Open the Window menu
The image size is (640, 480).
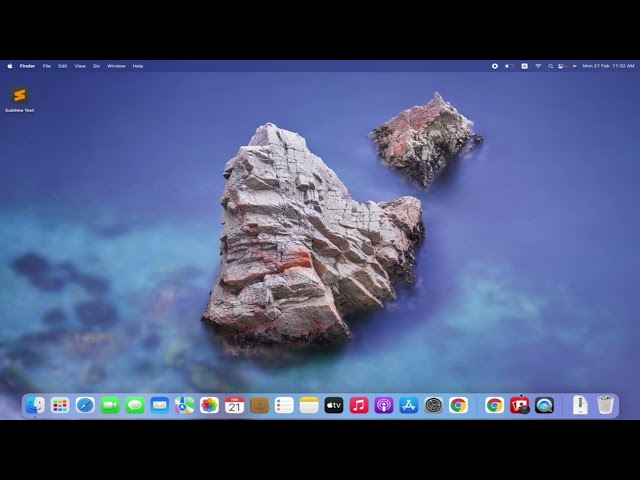116,66
